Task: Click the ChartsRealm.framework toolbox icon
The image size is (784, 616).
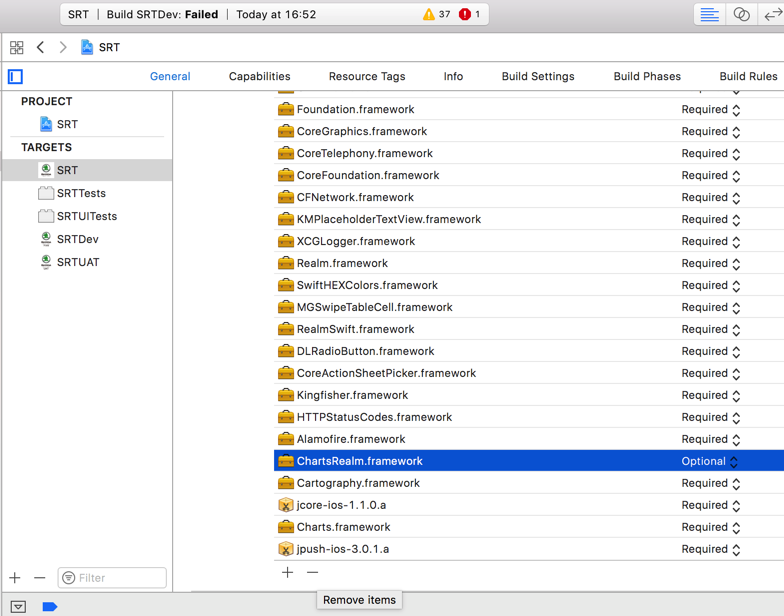Action: (286, 460)
